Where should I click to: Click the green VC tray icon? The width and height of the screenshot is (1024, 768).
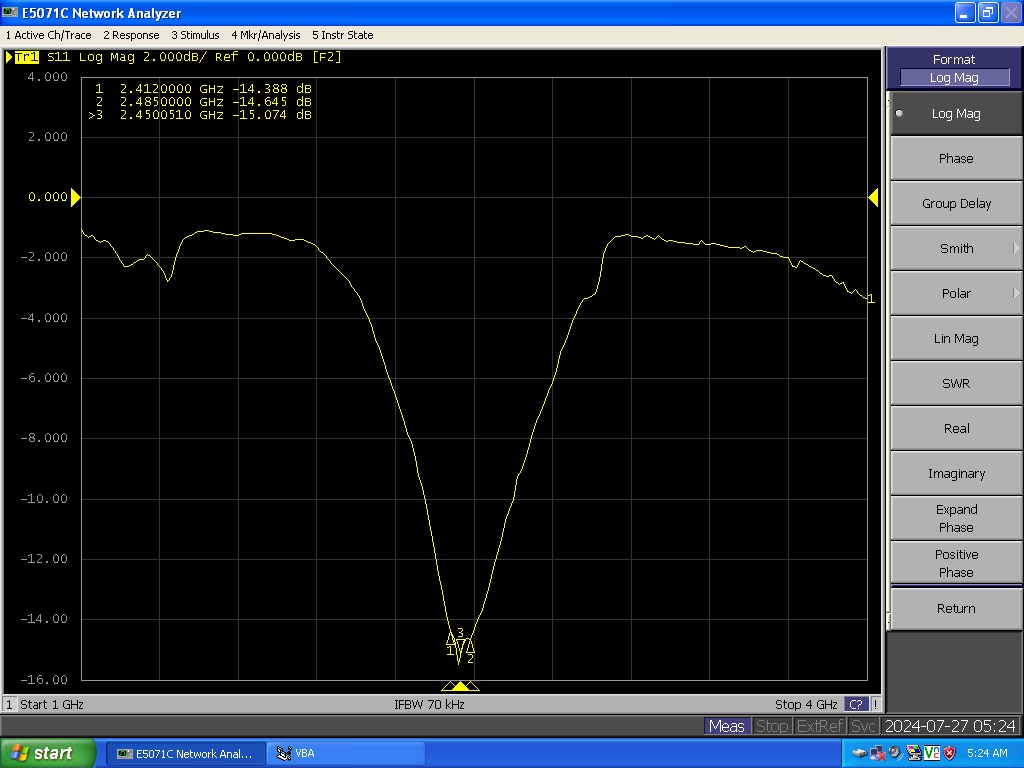point(932,754)
